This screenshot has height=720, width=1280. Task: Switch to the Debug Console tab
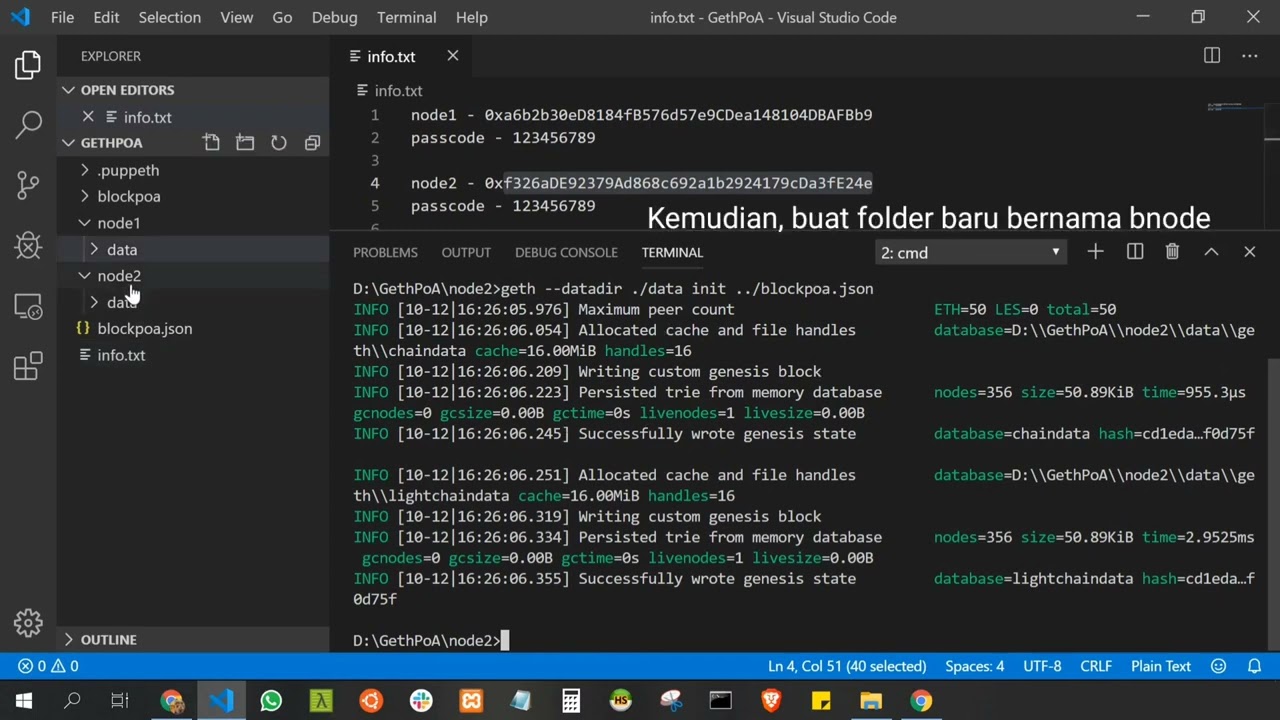(566, 252)
